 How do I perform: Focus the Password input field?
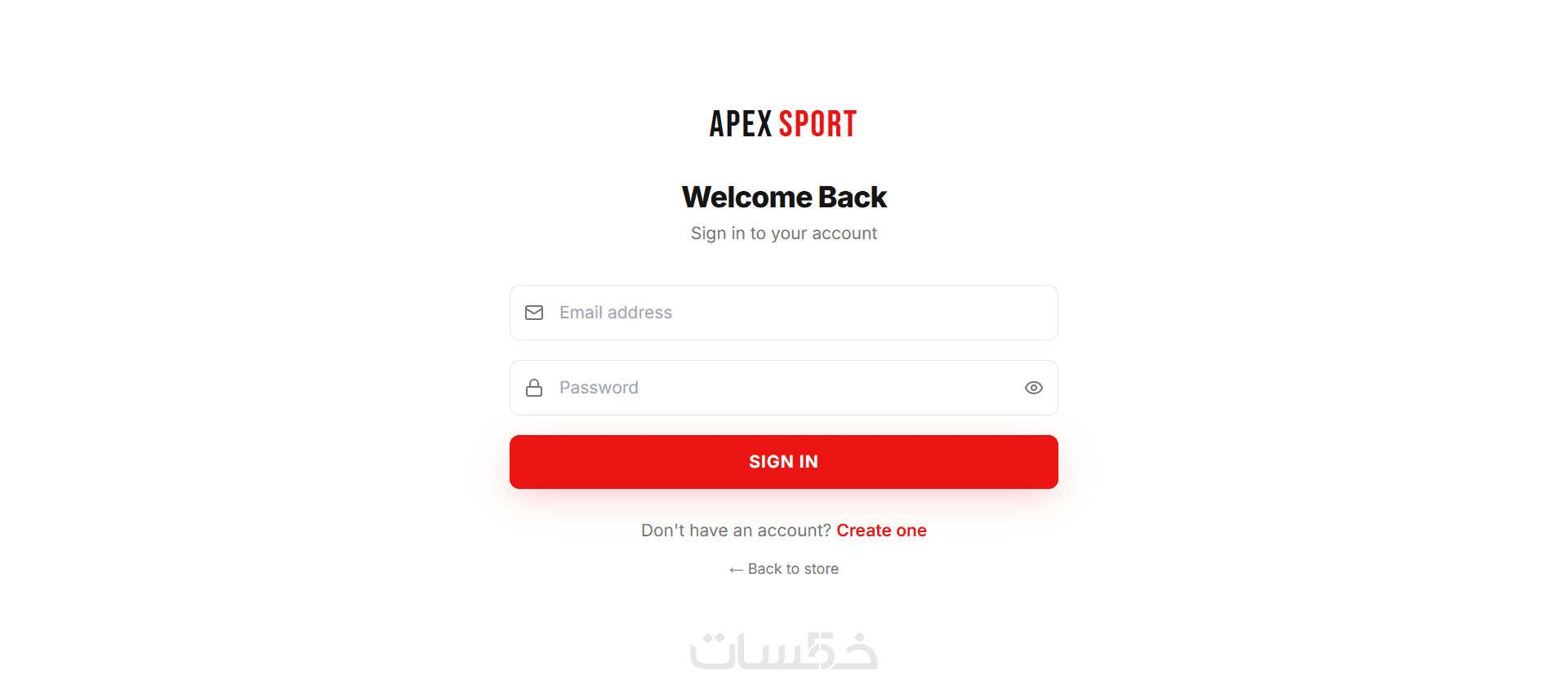pyautogui.click(x=784, y=388)
